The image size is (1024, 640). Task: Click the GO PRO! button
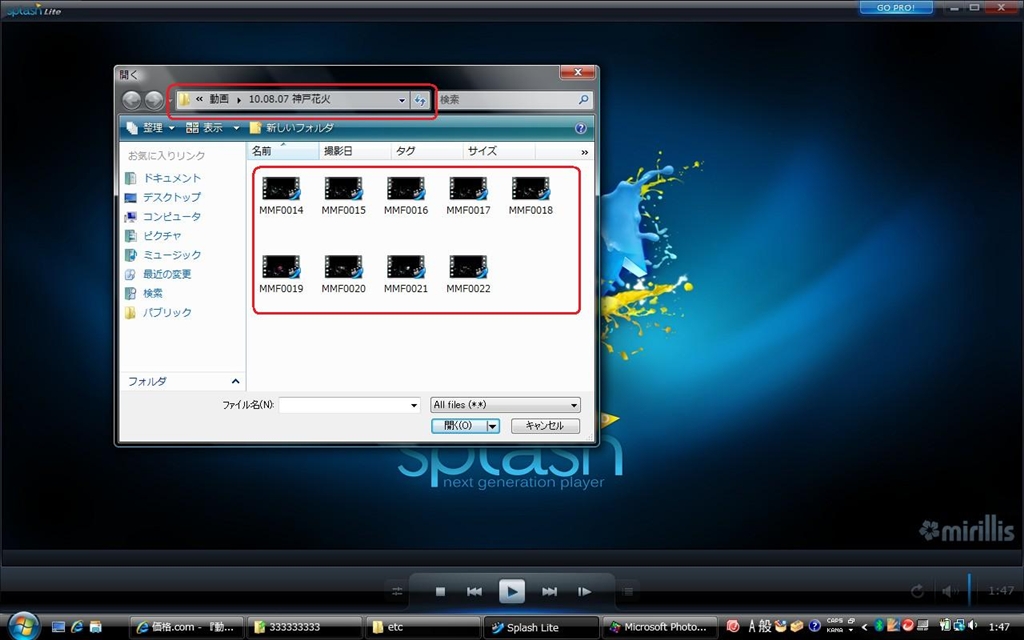(x=896, y=8)
